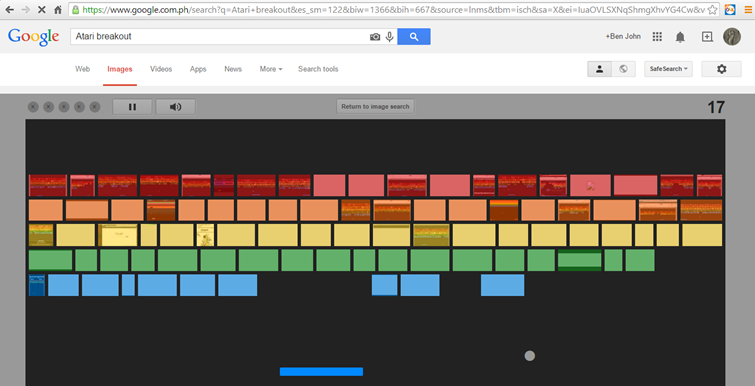Start voice search with the microphone icon
The image size is (755, 386).
point(390,37)
